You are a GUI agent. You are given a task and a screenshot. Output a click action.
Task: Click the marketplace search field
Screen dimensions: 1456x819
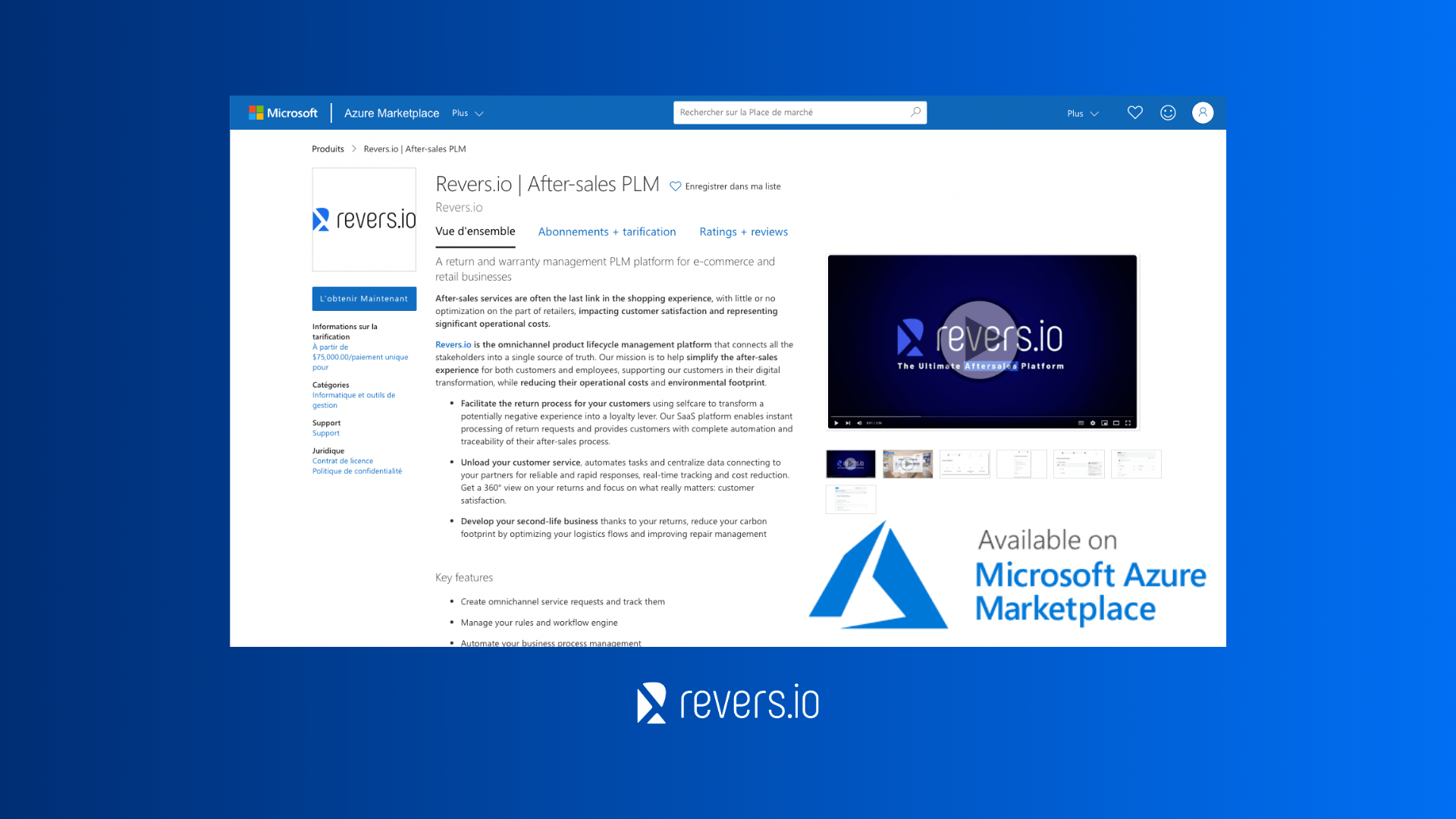pos(800,112)
